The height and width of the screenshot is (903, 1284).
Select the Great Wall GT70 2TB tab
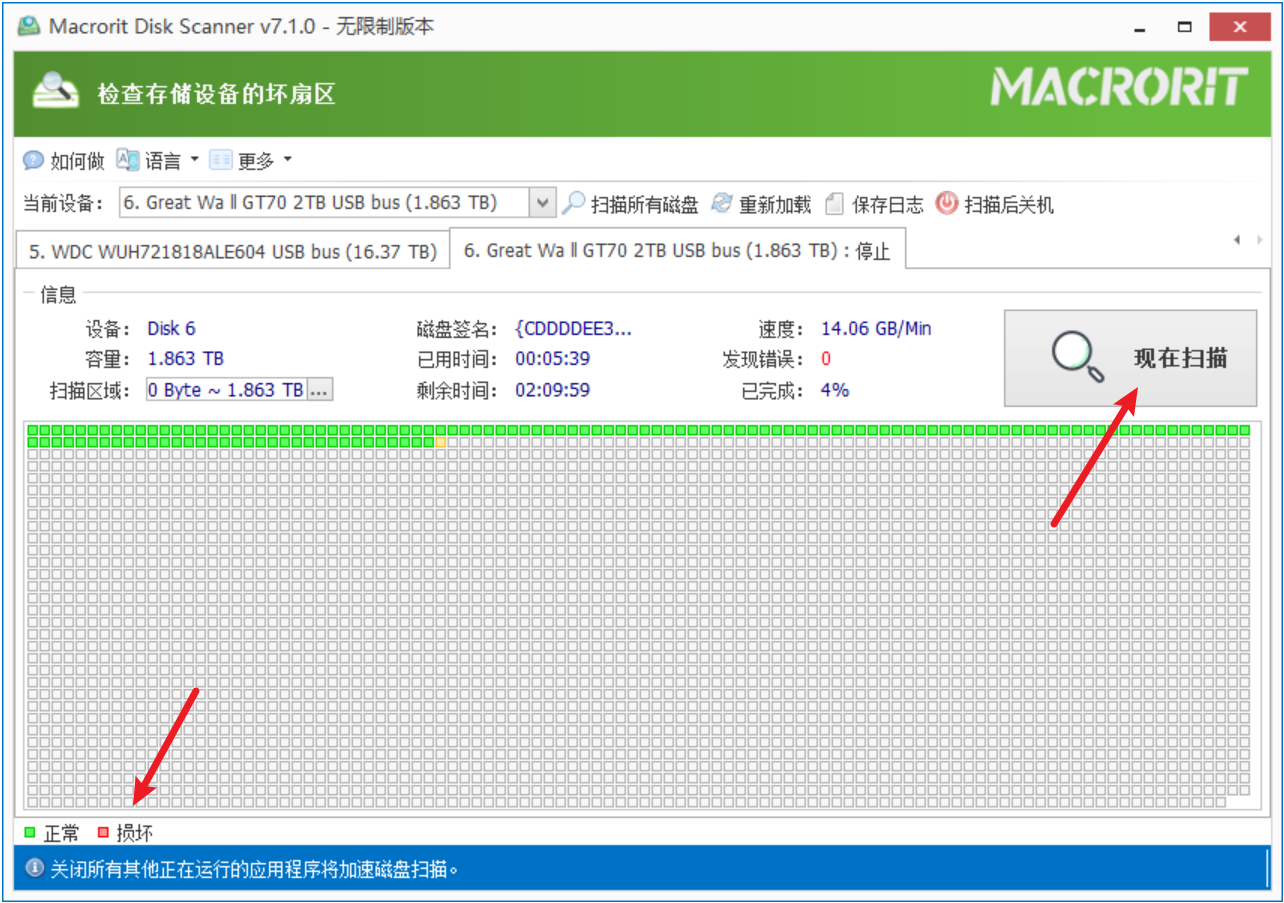coord(677,251)
